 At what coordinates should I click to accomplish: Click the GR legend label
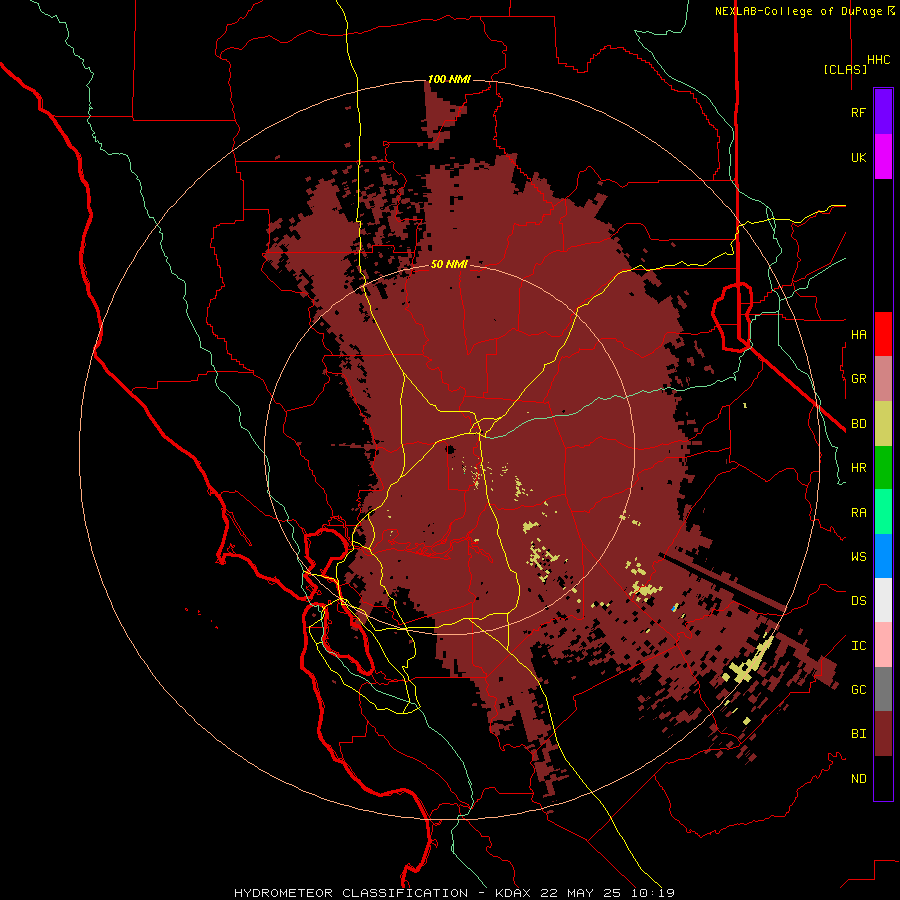tap(859, 379)
